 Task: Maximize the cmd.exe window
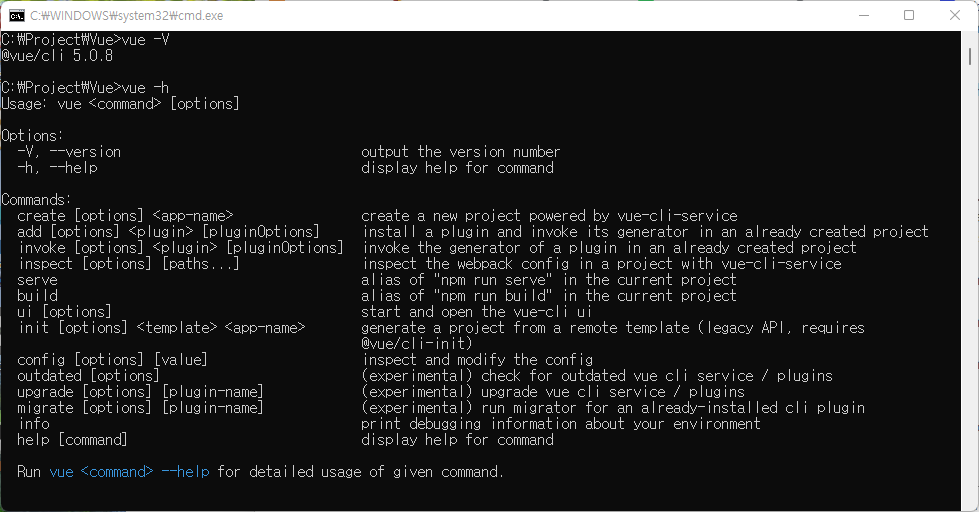(x=909, y=15)
